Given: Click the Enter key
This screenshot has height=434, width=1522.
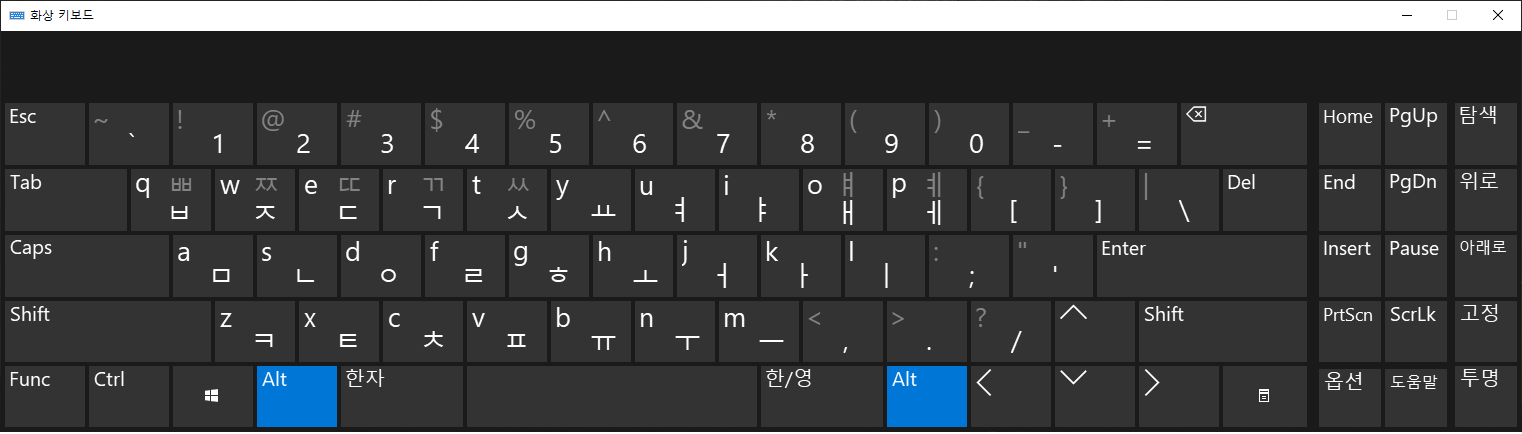Looking at the screenshot, I should (x=1201, y=266).
